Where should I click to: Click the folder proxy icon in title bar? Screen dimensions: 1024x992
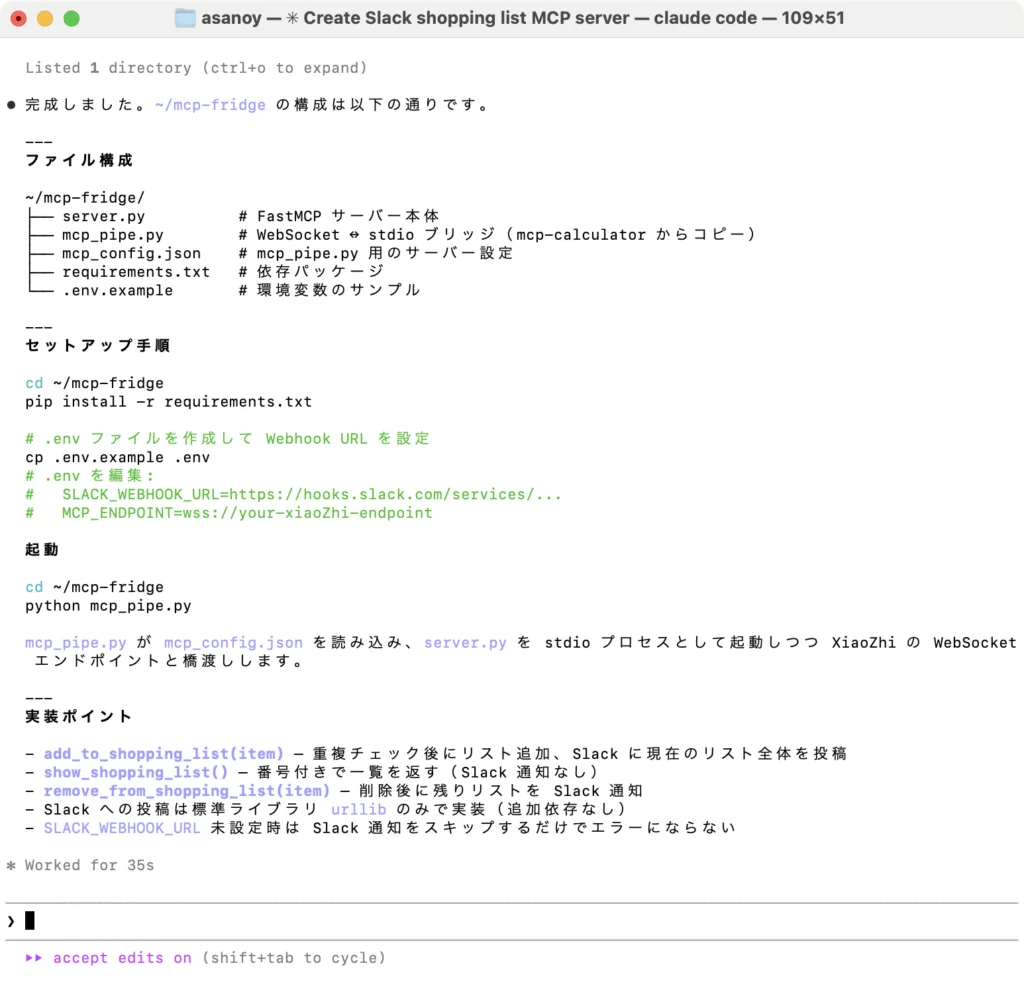185,18
